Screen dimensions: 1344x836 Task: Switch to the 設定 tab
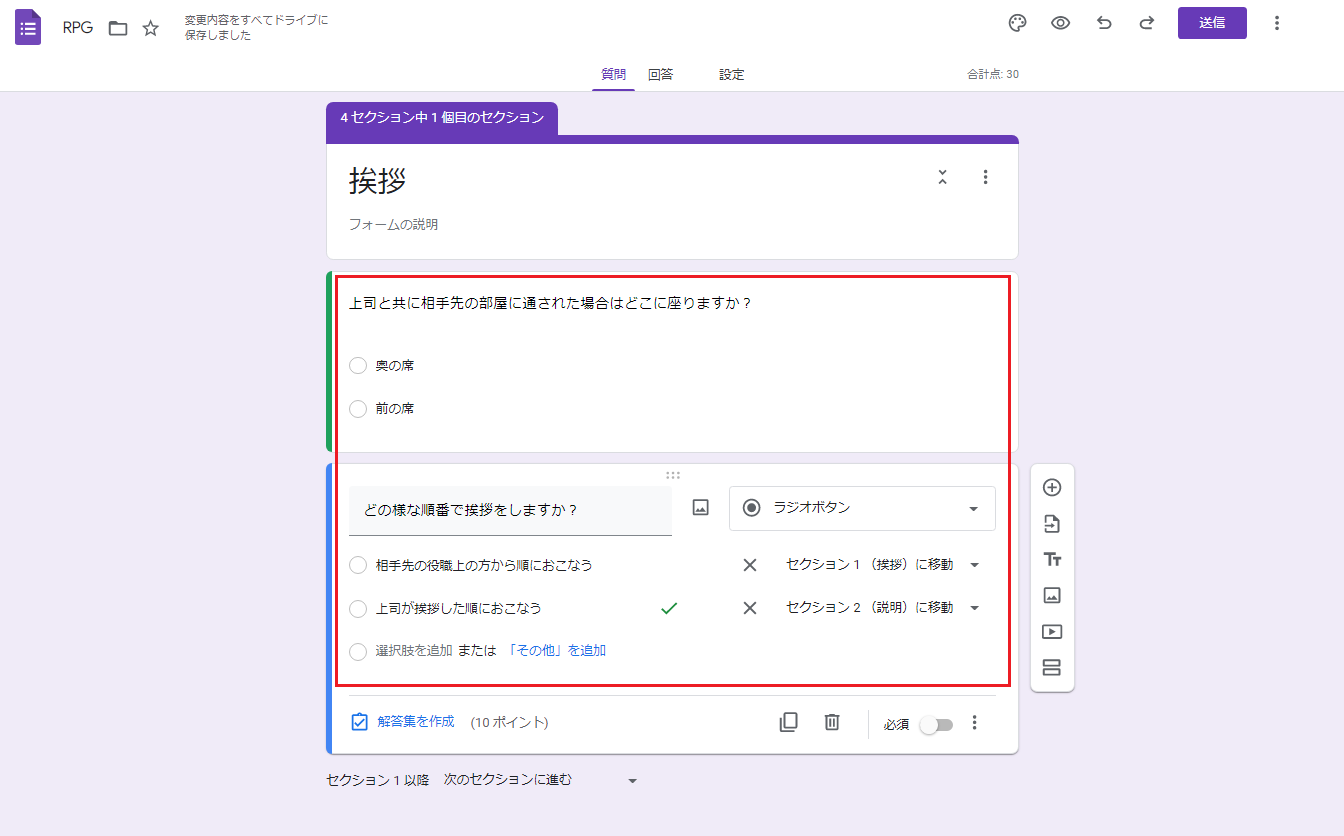pos(731,75)
